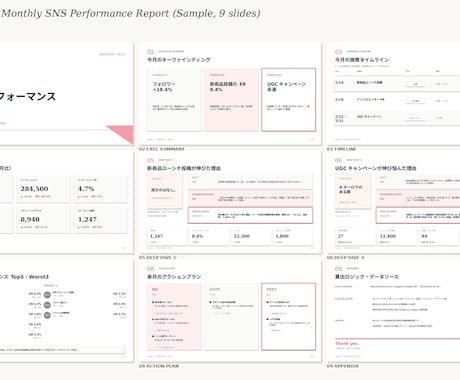Open the 06 UGC campaign slide thumbnail
This screenshot has width=460, height=380.
[x=394, y=202]
